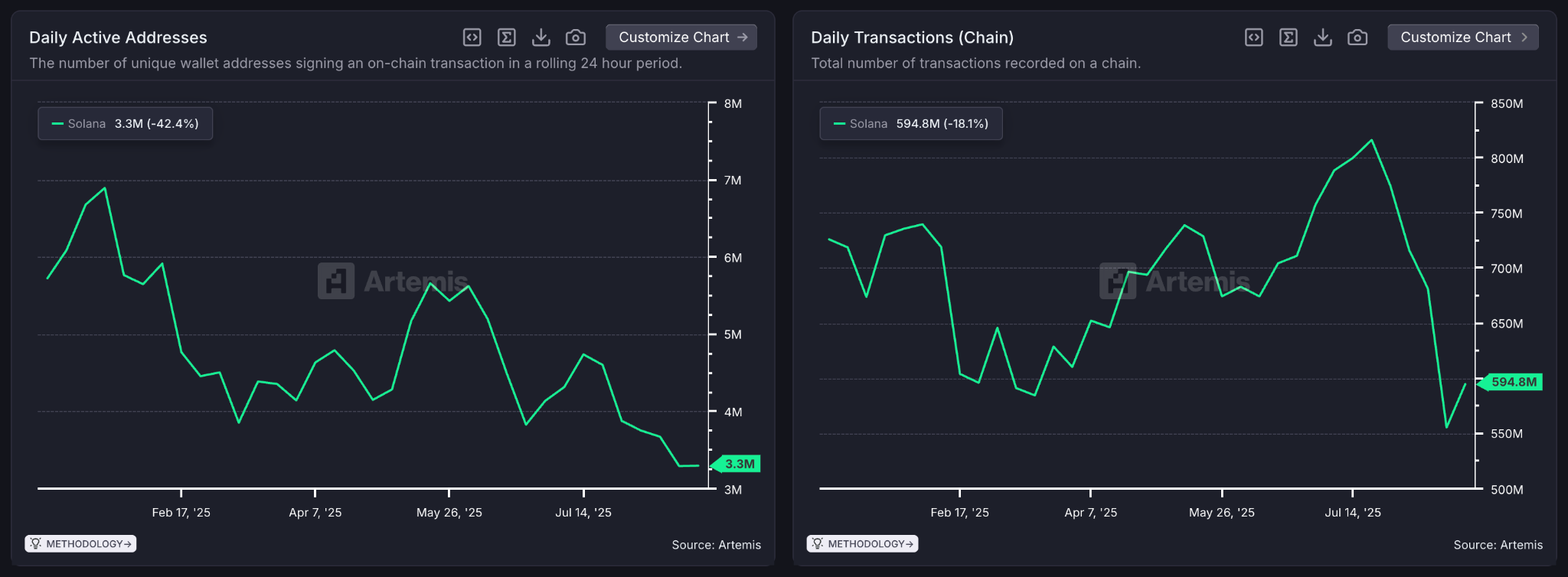The height and width of the screenshot is (577, 1568).
Task: Download the Daily Transactions chart data
Action: pos(1323,37)
